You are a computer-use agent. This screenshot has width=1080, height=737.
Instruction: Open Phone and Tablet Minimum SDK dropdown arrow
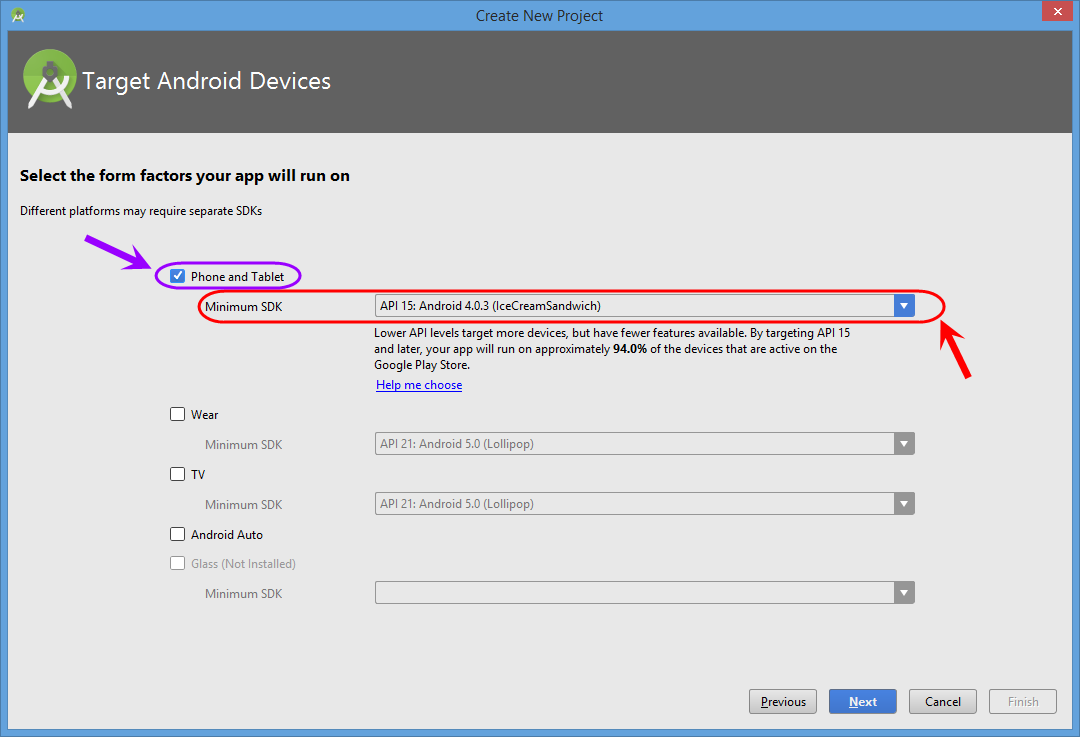[904, 306]
